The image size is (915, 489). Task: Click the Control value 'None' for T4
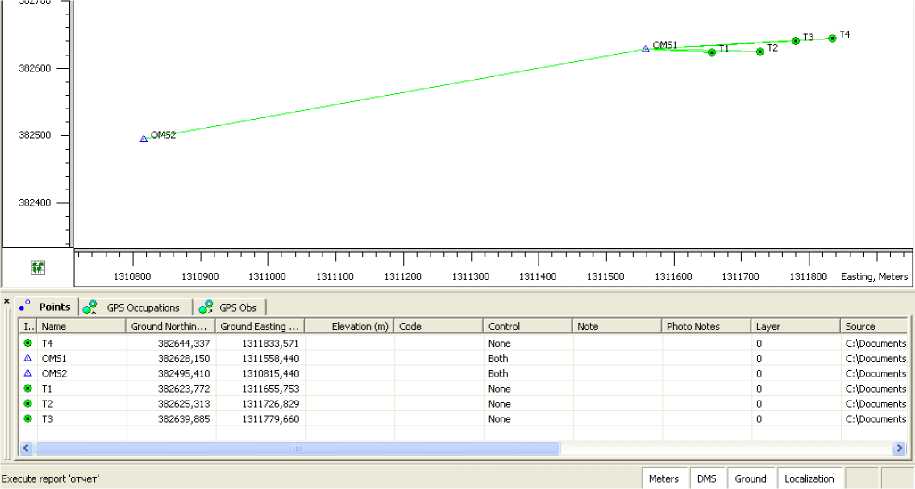499,343
